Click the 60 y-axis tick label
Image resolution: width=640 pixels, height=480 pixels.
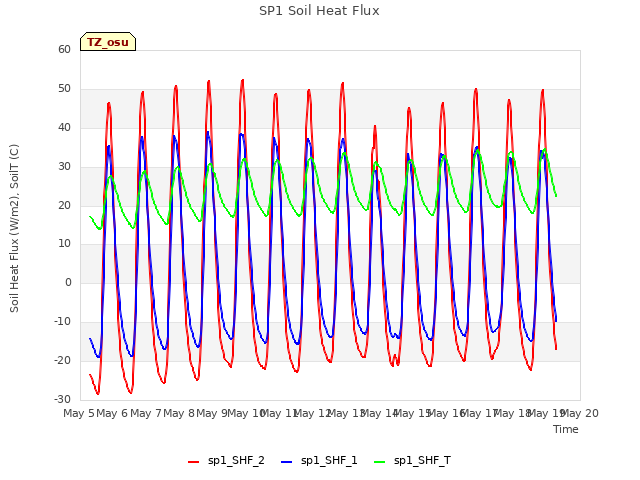click(x=64, y=49)
